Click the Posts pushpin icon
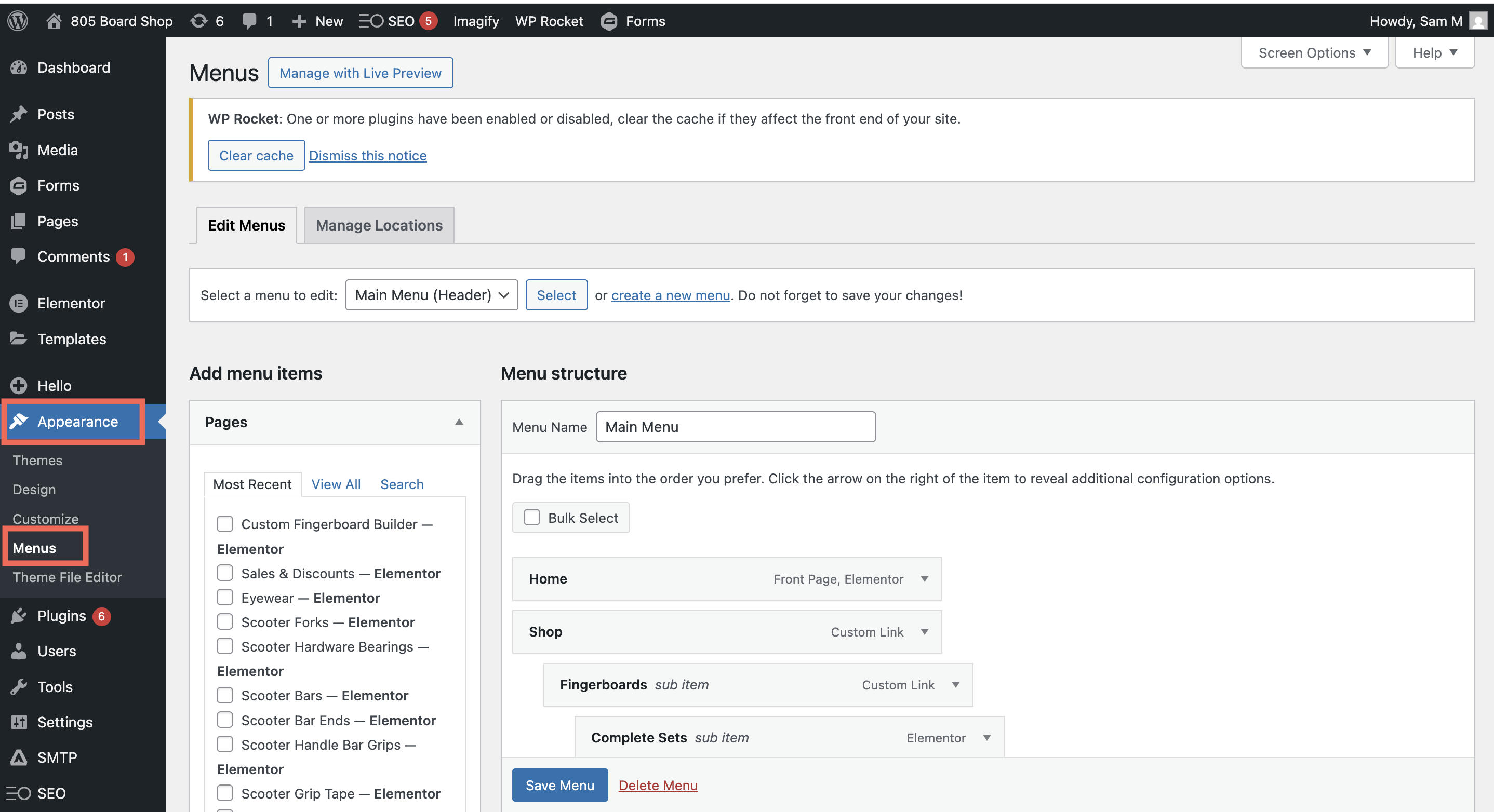This screenshot has height=812, width=1494. (x=19, y=114)
